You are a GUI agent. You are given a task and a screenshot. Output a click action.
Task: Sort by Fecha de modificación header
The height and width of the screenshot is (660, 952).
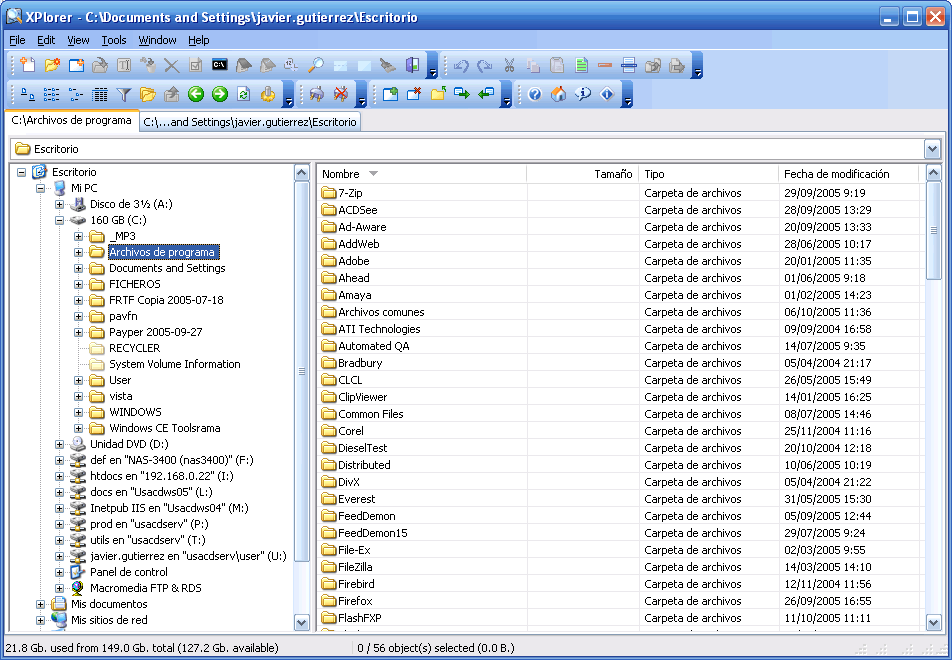point(848,174)
